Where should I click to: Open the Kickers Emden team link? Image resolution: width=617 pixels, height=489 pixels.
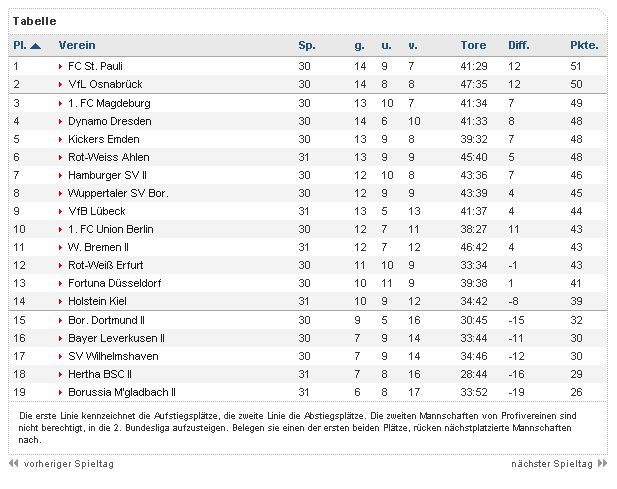point(103,139)
